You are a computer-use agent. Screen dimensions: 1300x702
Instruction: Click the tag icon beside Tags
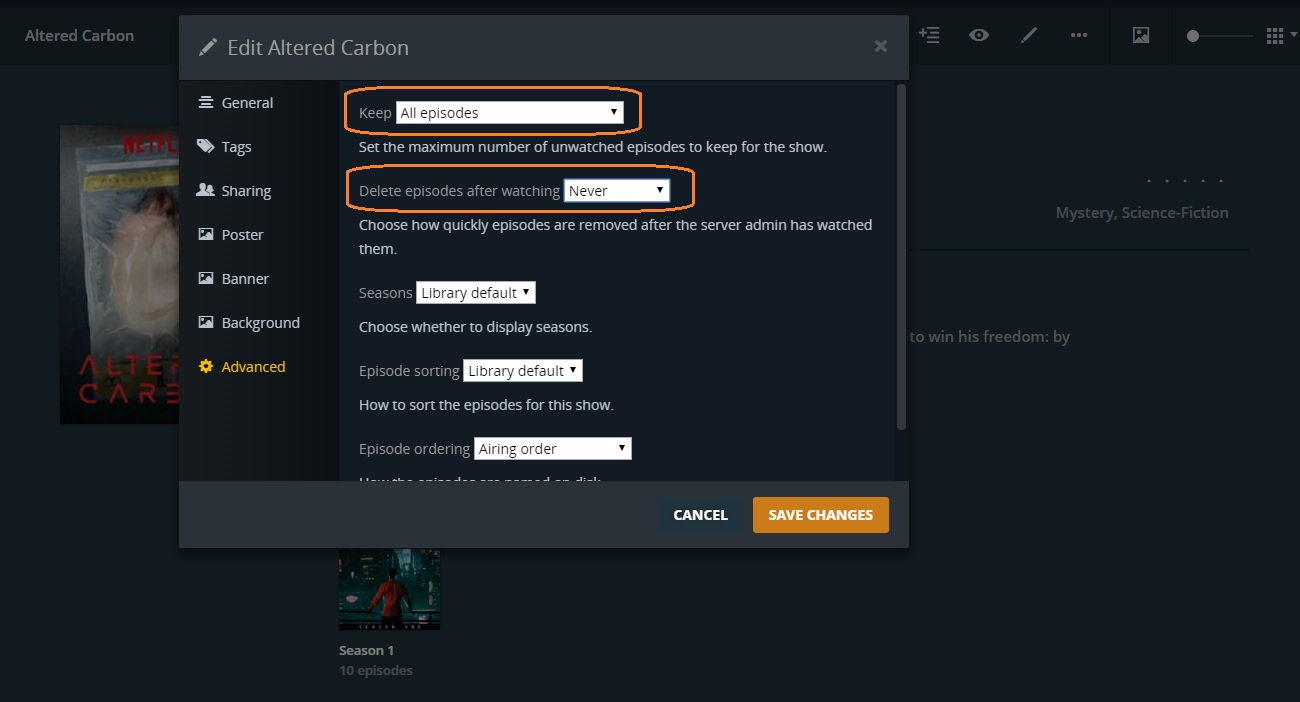coord(206,146)
